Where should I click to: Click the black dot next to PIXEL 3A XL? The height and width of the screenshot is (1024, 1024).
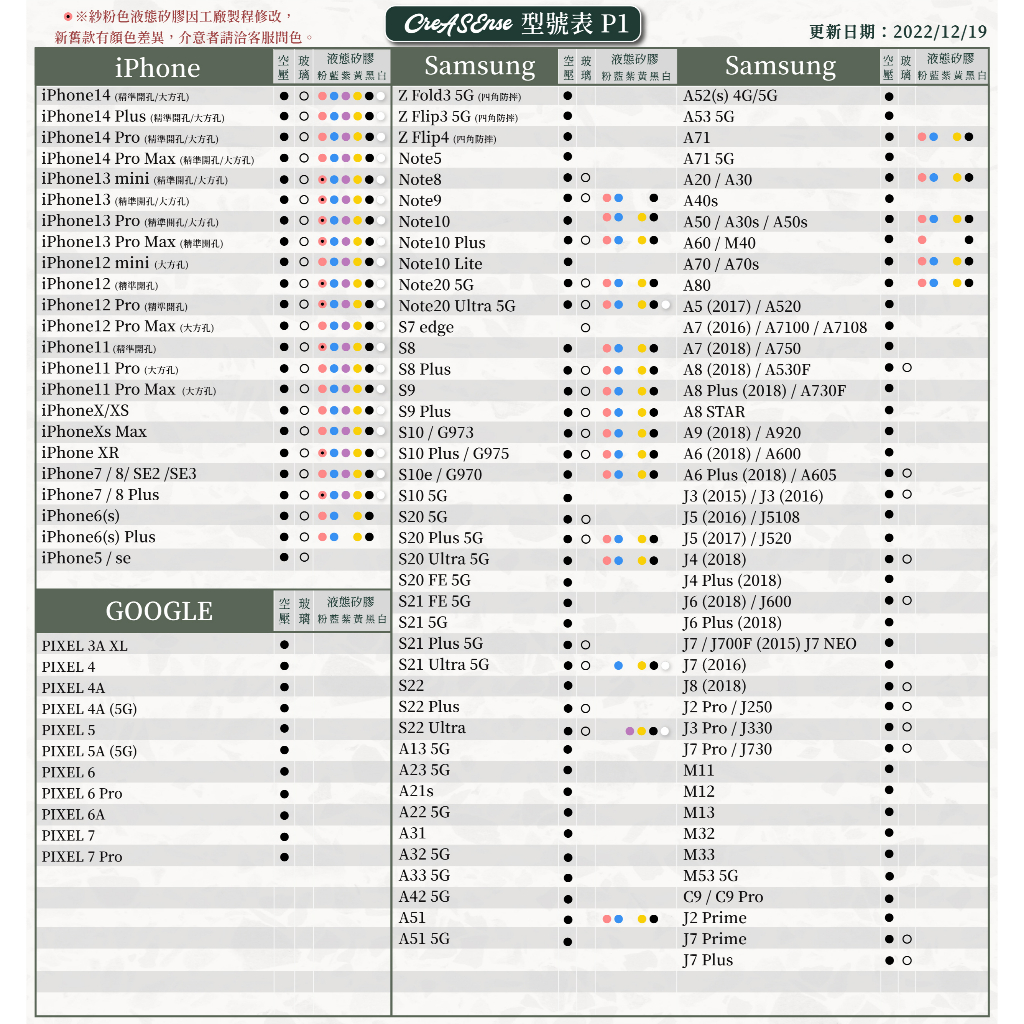[285, 645]
